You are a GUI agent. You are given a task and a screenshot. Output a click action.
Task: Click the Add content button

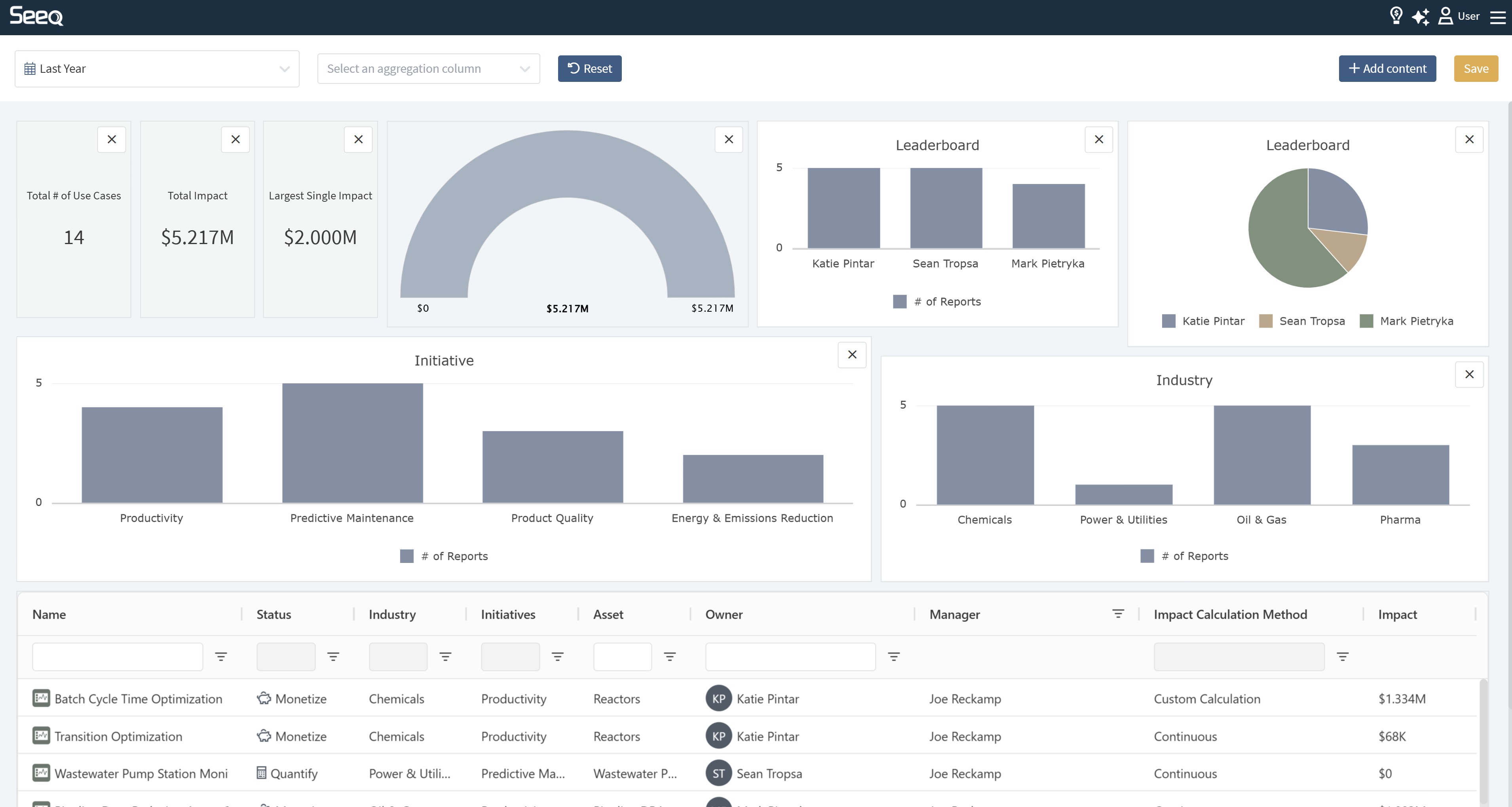(1387, 68)
